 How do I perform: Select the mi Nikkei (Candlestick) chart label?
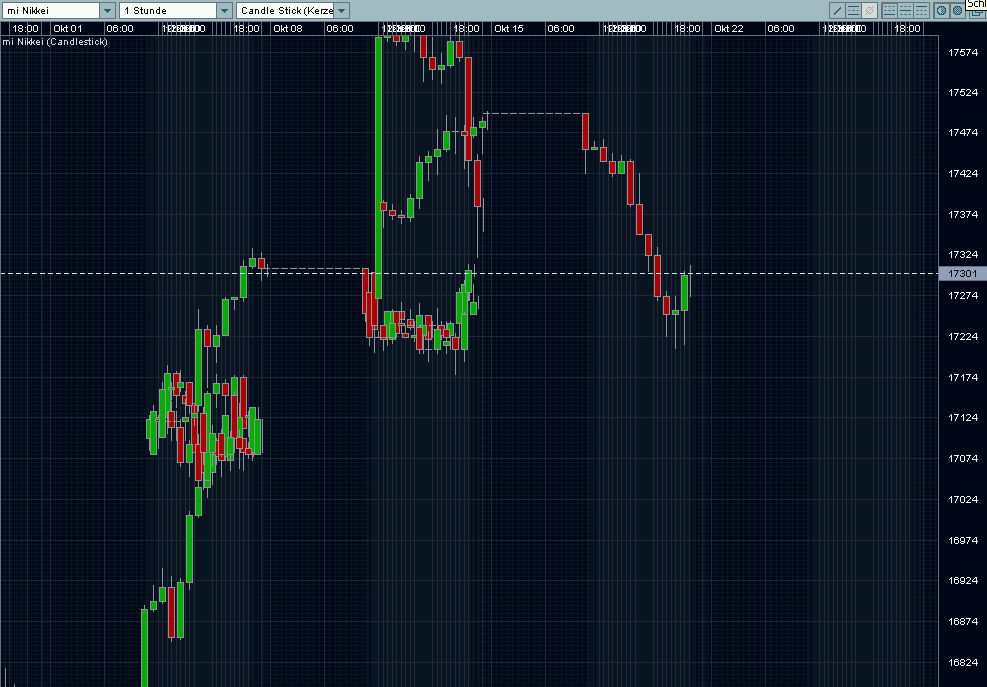tap(55, 42)
